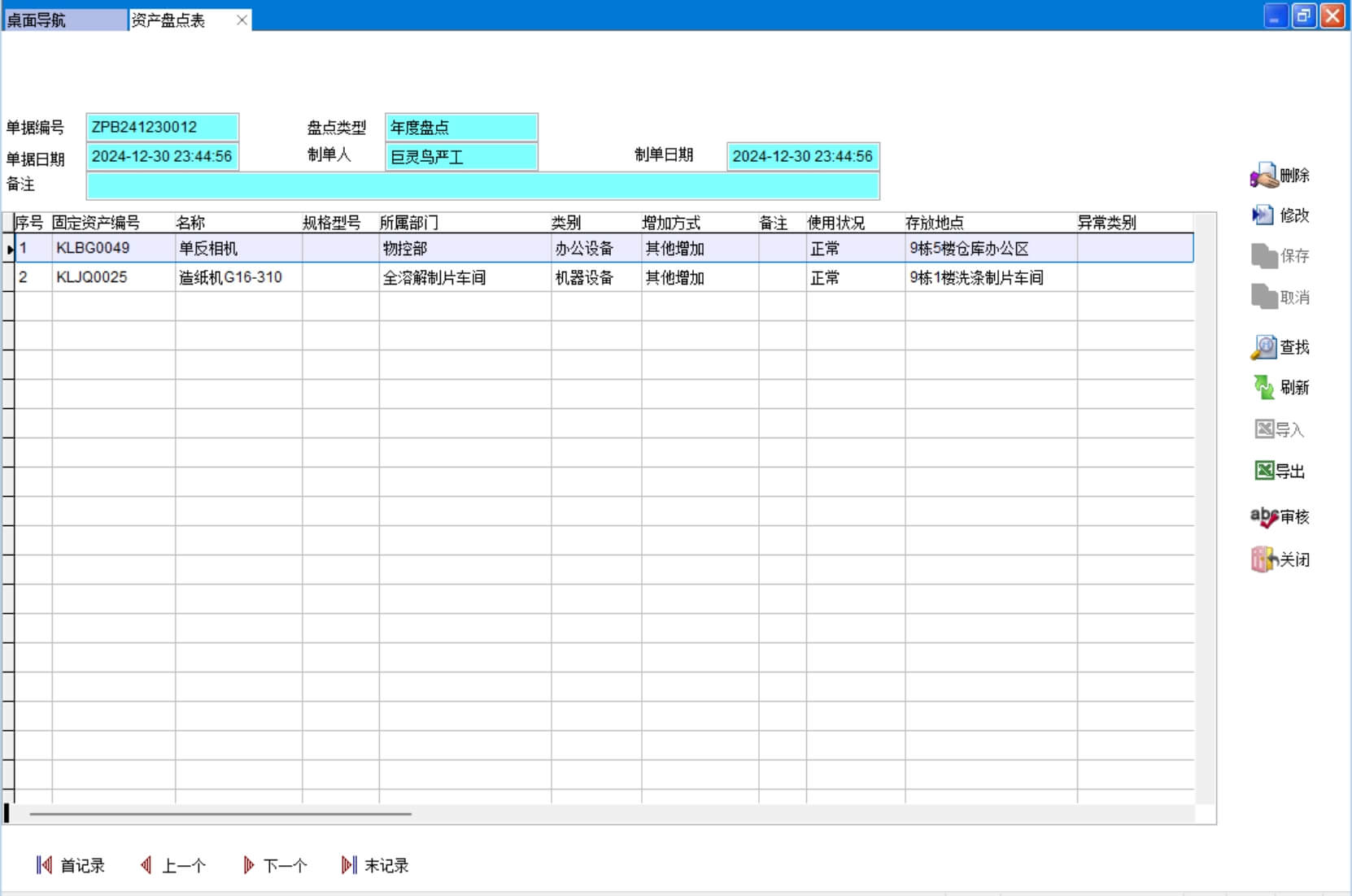Click the 删除 (delete) icon

tap(1264, 175)
